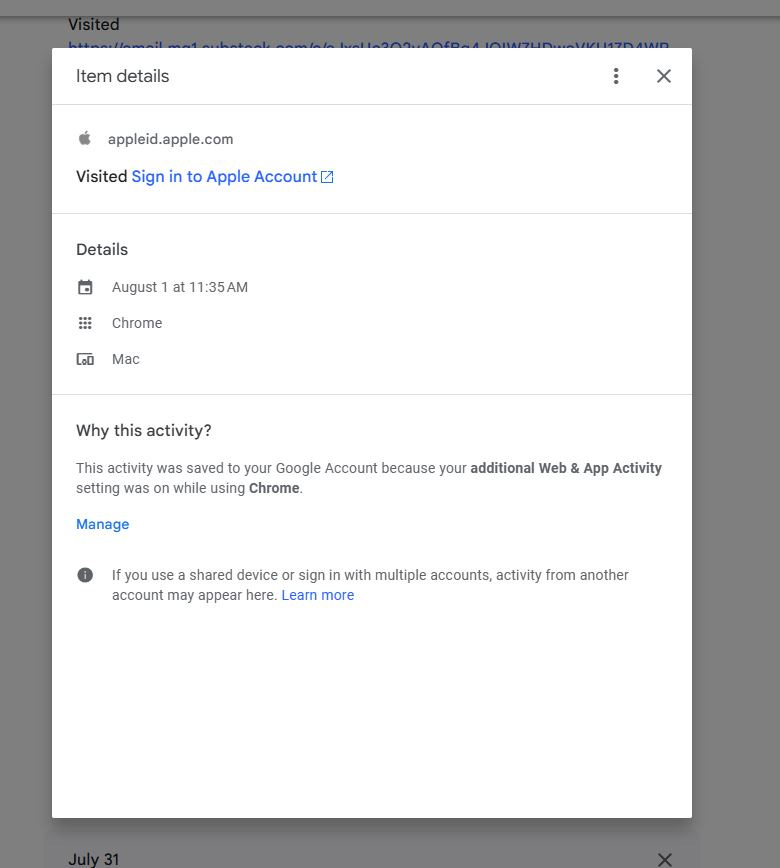Click the Details section heading
This screenshot has height=868, width=780.
pyautogui.click(x=102, y=250)
